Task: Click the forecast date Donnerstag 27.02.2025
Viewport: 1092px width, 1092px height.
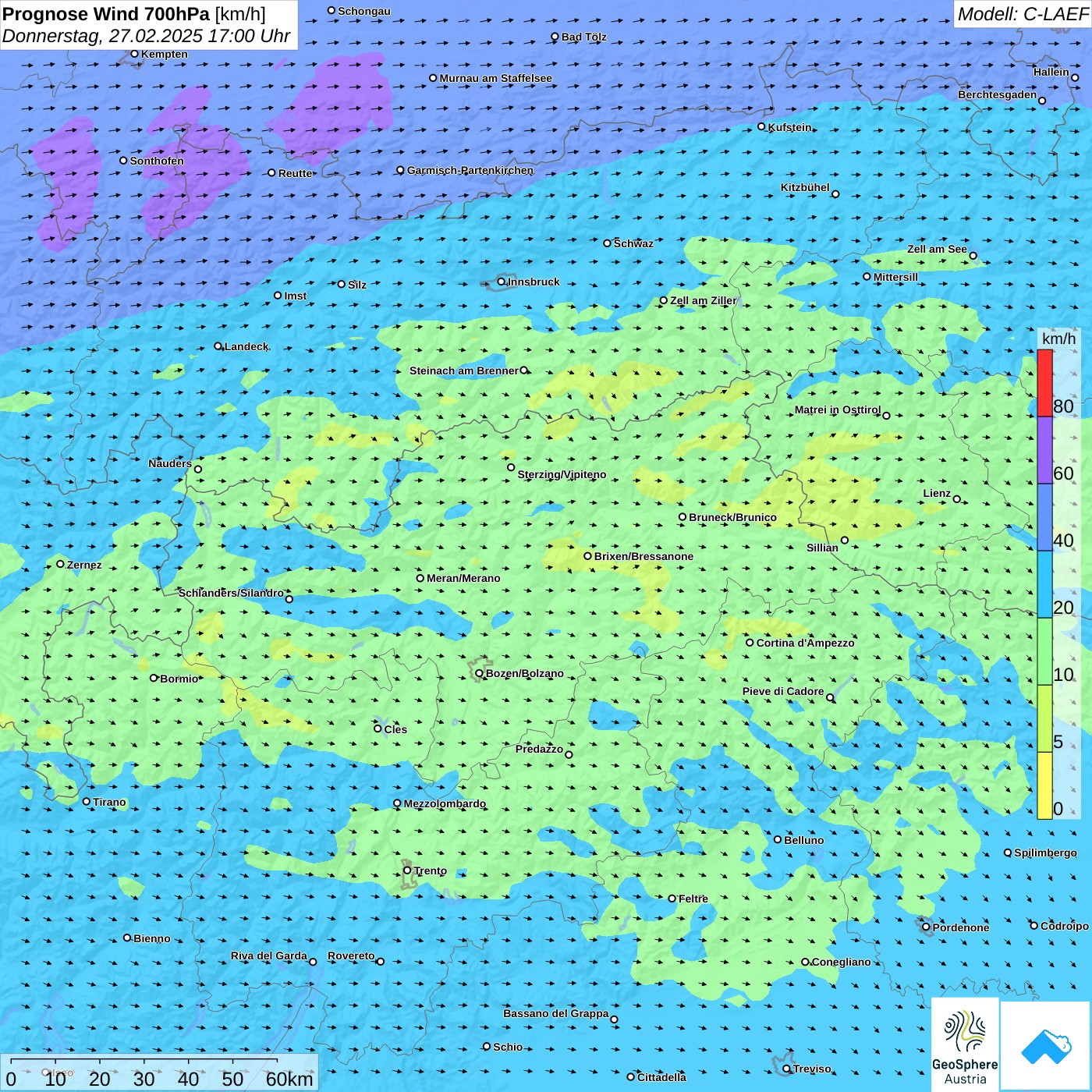Action: pyautogui.click(x=146, y=36)
